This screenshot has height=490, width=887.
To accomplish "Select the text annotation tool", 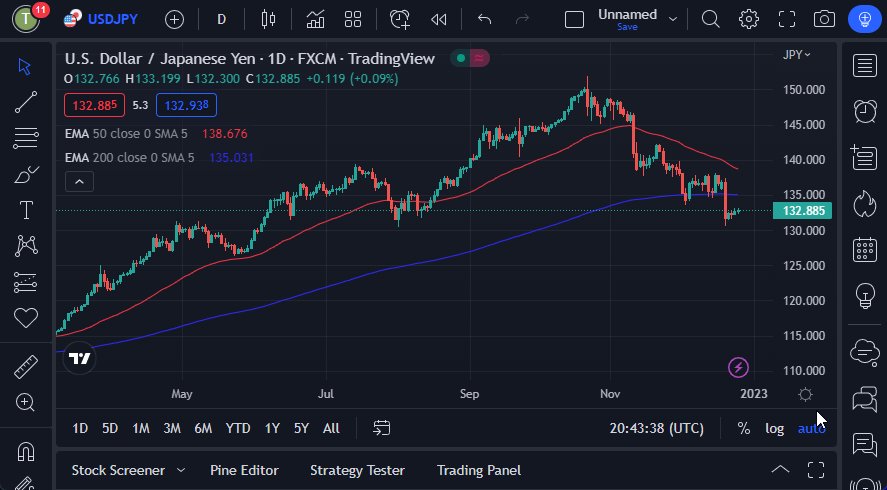I will (26, 210).
